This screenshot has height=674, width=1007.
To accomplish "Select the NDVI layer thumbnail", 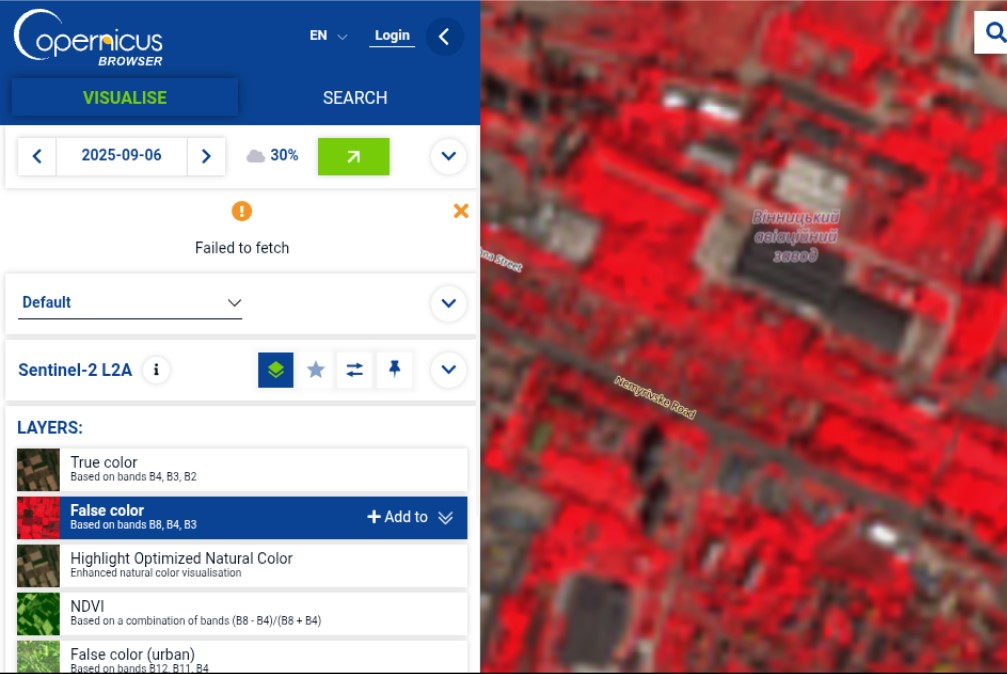I will (x=38, y=613).
